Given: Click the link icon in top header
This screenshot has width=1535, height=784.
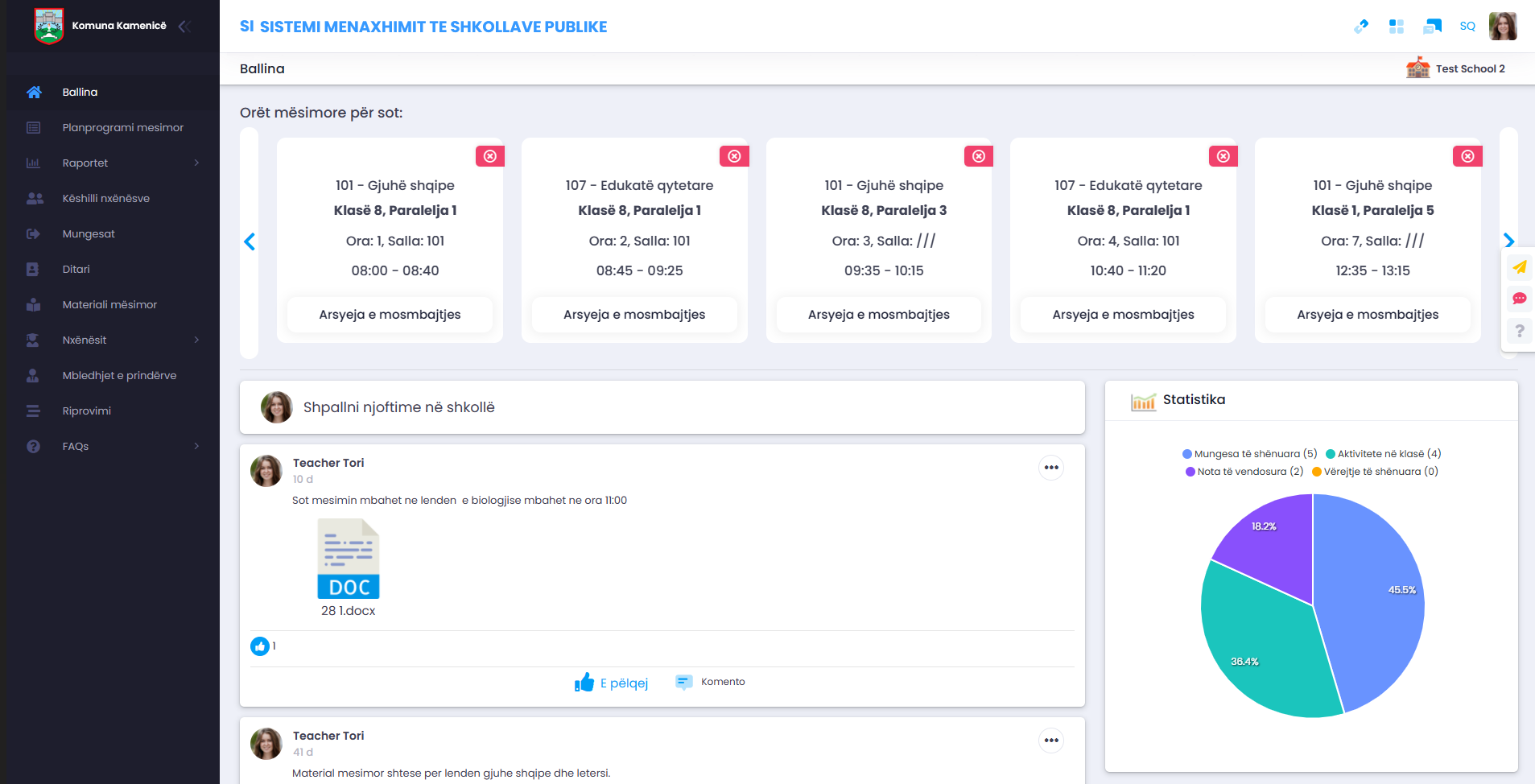Looking at the screenshot, I should (1361, 27).
